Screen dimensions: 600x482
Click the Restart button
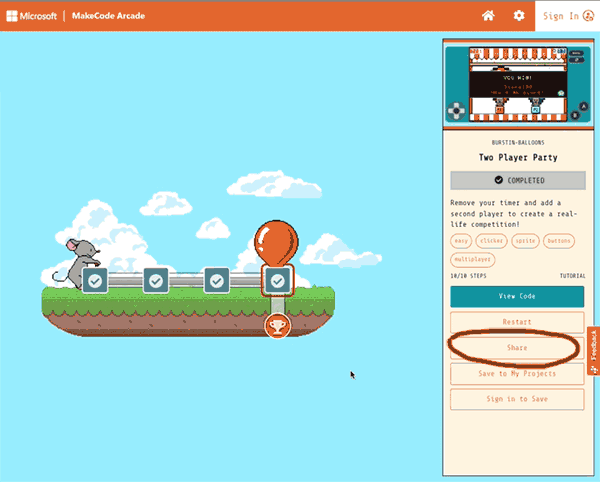click(x=517, y=322)
